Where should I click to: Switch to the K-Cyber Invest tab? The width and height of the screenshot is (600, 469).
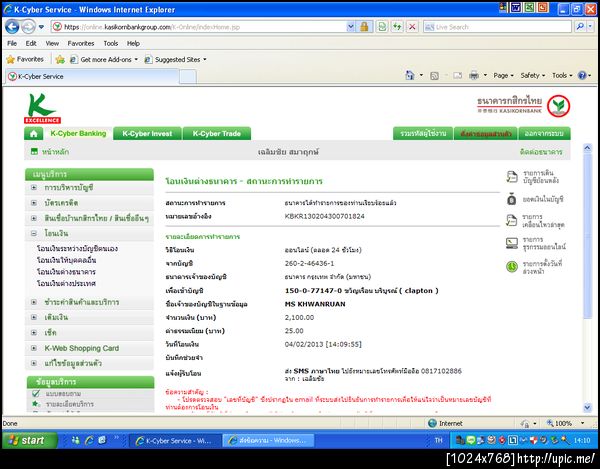(147, 134)
